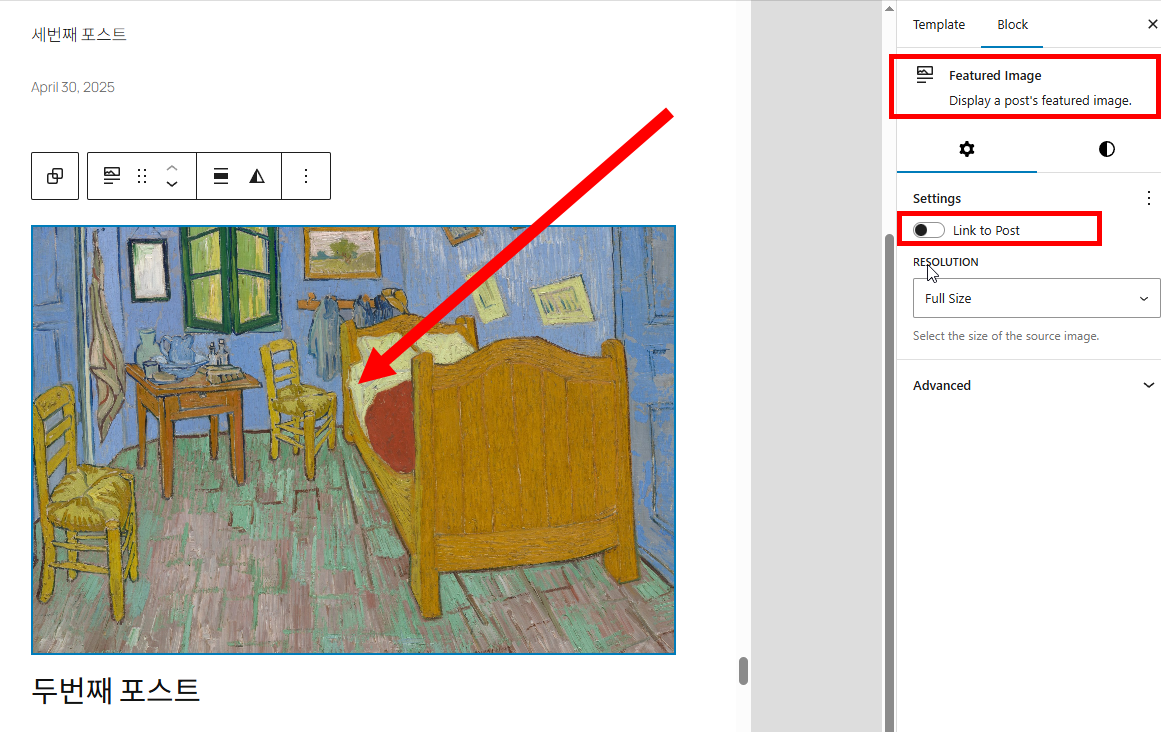This screenshot has height=732, width=1161.
Task: Move block up with the up chevron
Action: tap(172, 167)
